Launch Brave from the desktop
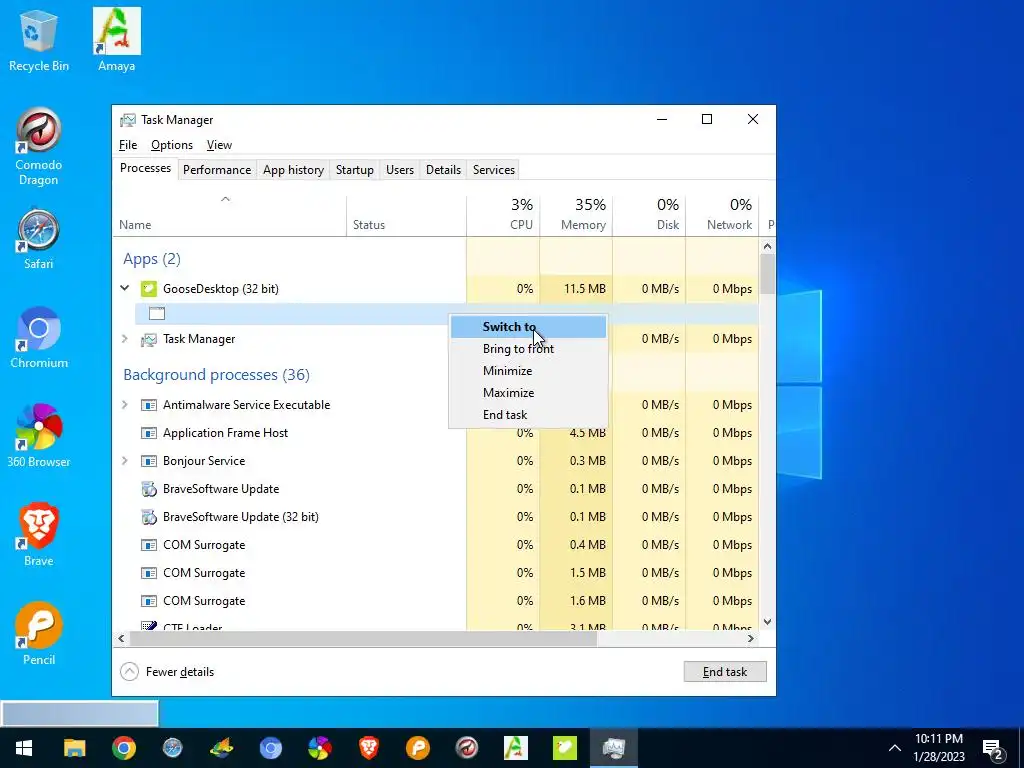The height and width of the screenshot is (768, 1024). point(39,536)
